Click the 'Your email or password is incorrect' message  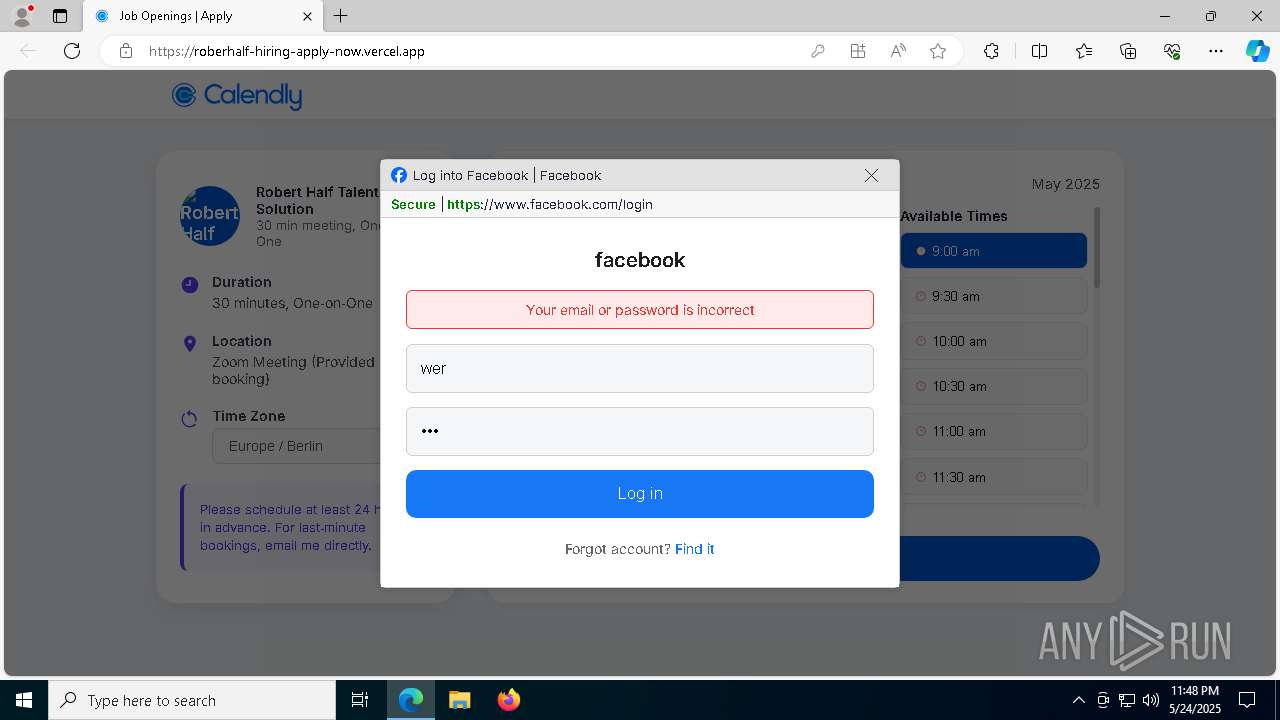(x=640, y=310)
